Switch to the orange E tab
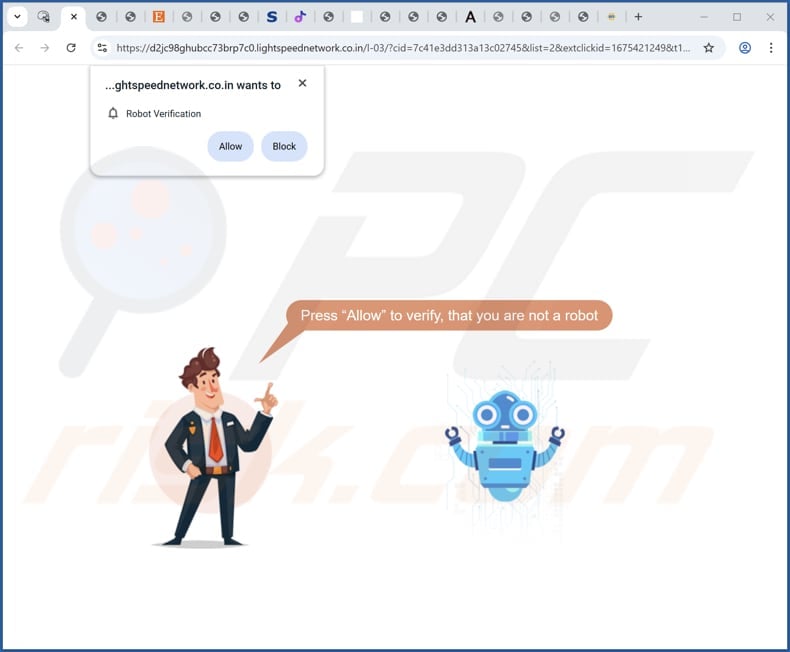Screen dimensions: 790x652 tap(158, 17)
